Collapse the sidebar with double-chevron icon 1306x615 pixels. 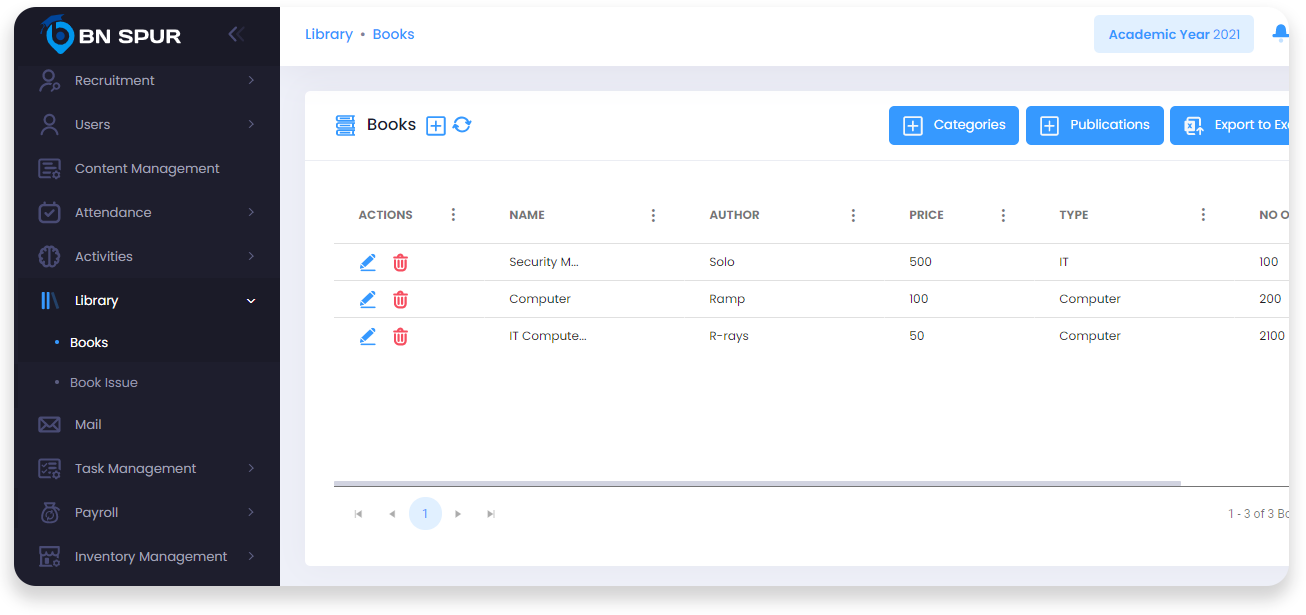(x=236, y=35)
